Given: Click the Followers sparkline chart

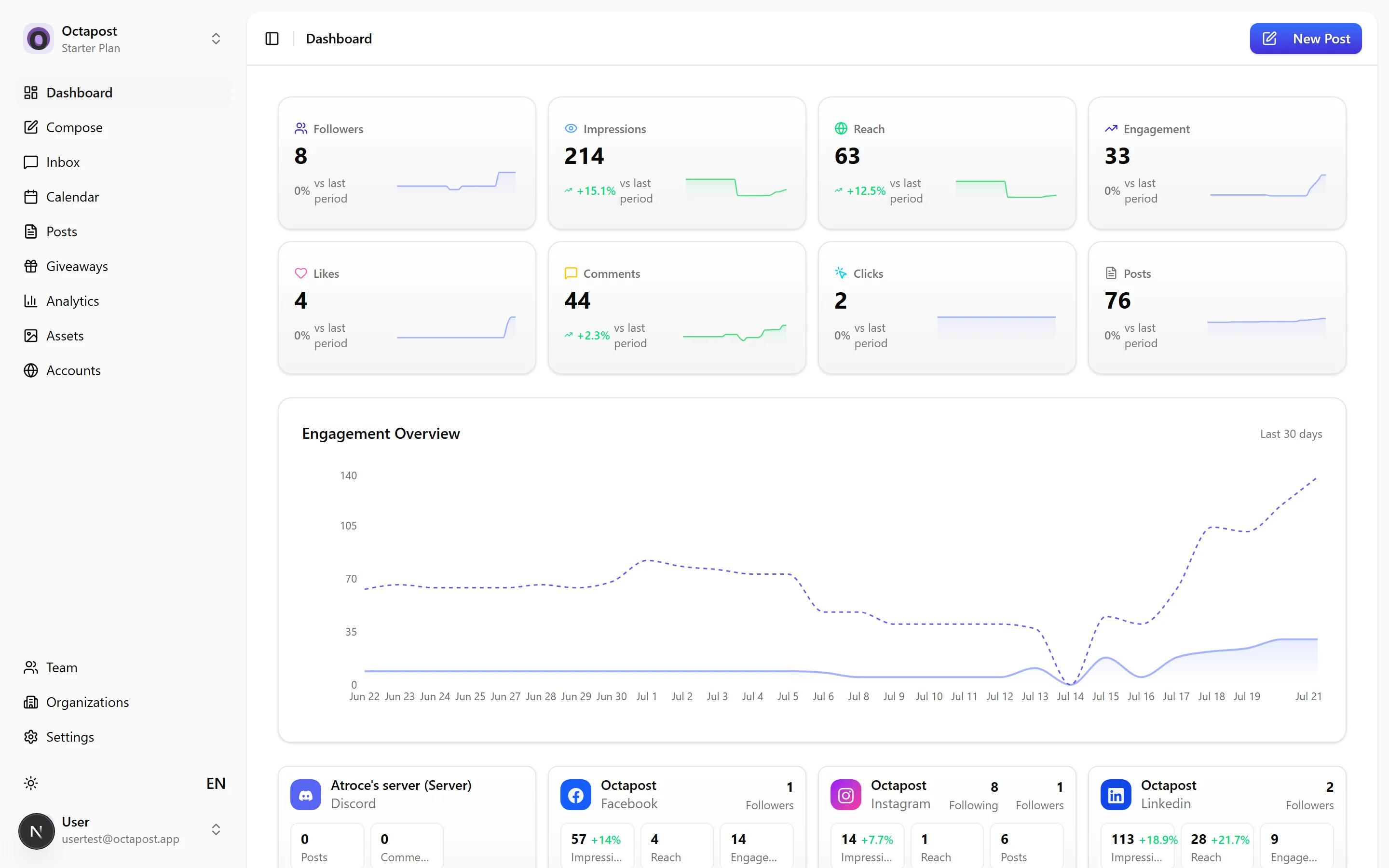Looking at the screenshot, I should (456, 185).
